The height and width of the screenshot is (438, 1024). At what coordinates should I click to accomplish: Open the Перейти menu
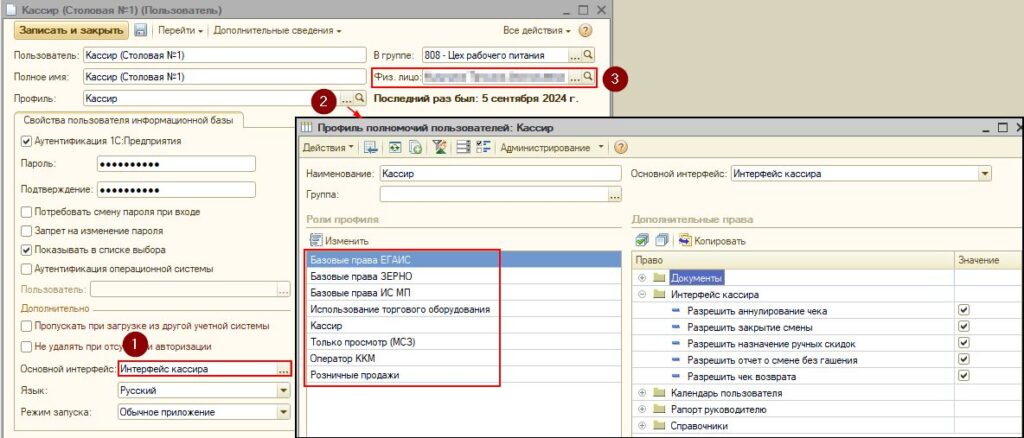pyautogui.click(x=180, y=31)
